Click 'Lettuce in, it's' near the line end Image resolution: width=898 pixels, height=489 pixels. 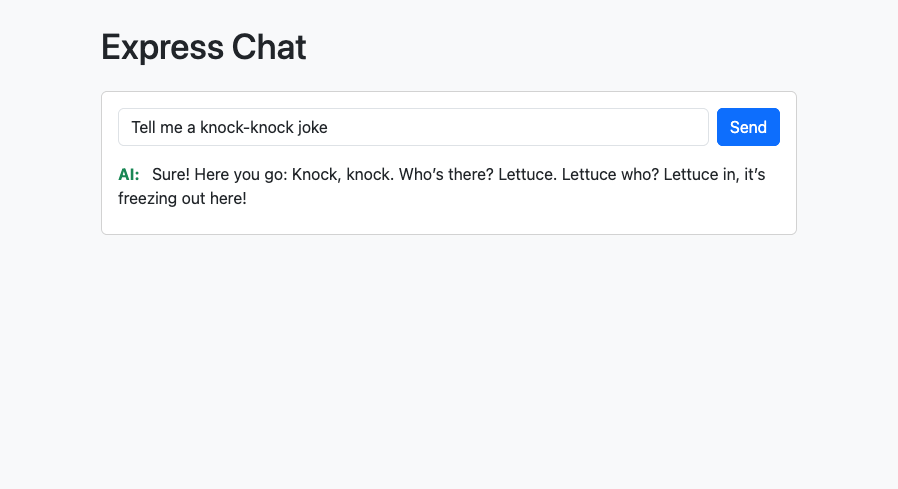tap(713, 175)
